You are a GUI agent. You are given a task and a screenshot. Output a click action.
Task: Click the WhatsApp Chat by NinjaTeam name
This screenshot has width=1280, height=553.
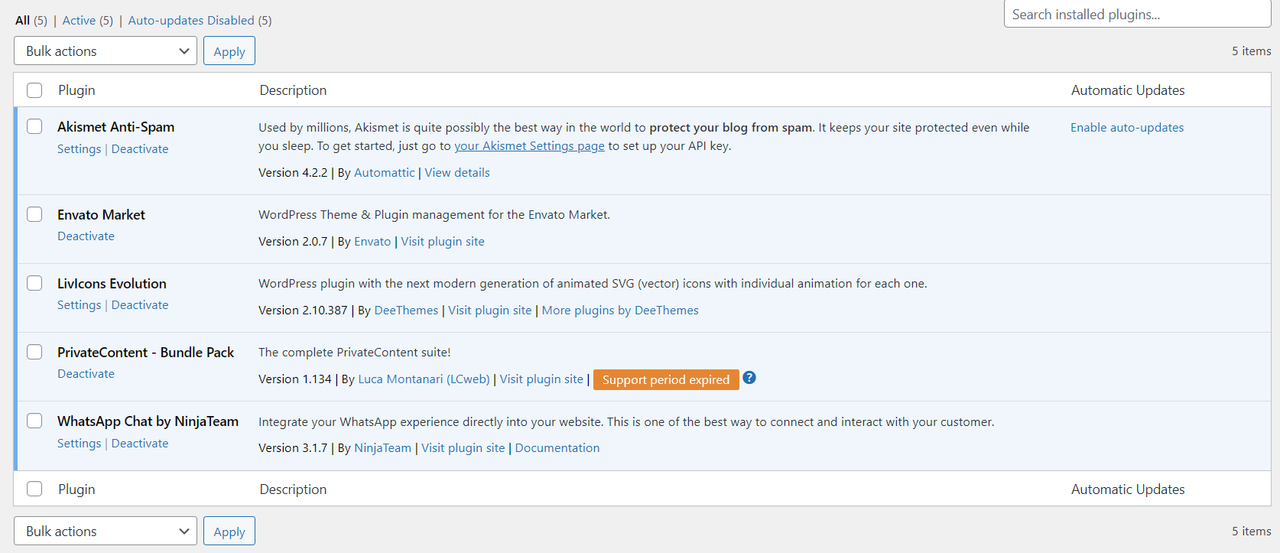pos(148,422)
